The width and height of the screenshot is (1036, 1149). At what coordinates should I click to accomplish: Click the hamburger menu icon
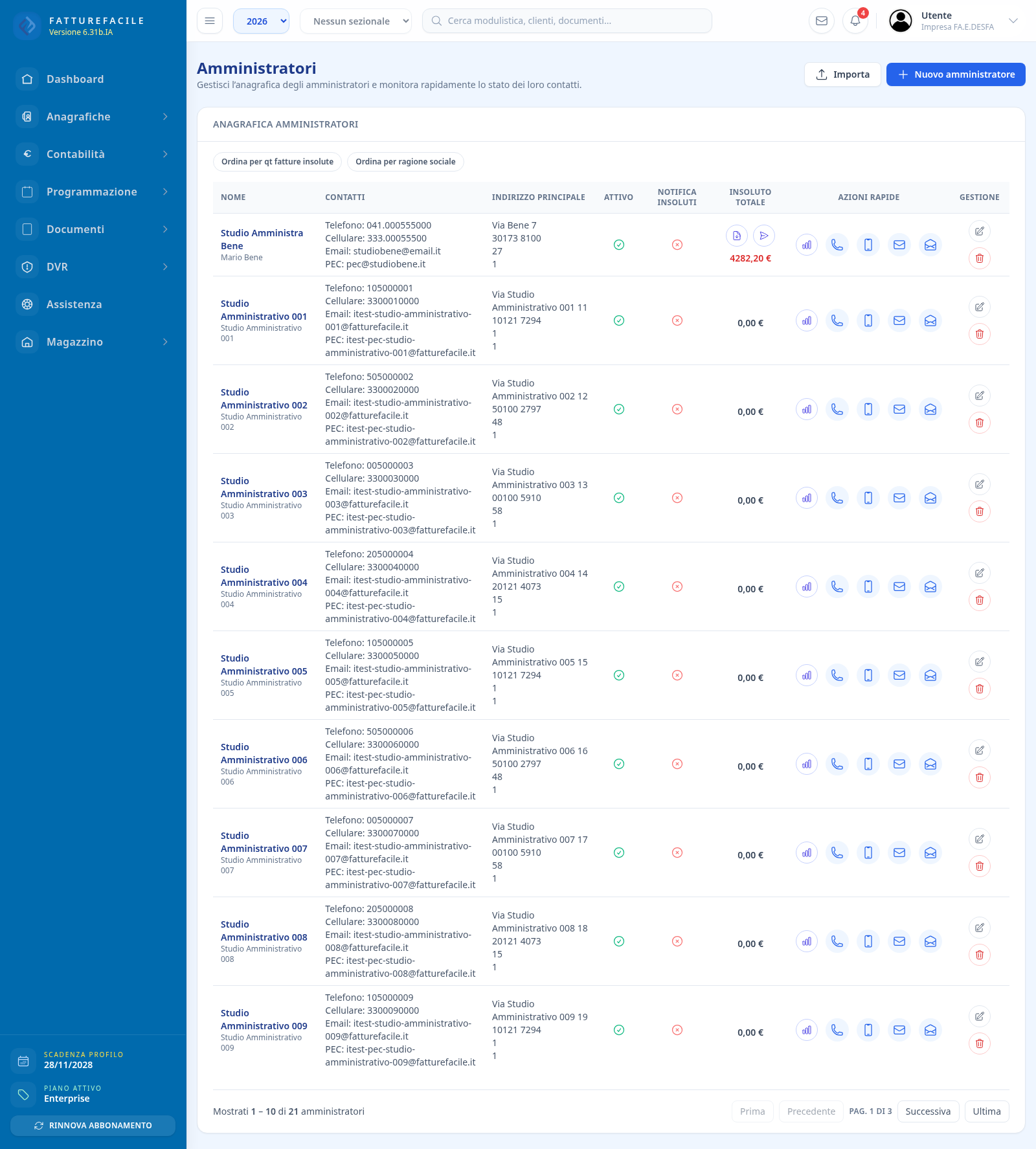pos(210,21)
